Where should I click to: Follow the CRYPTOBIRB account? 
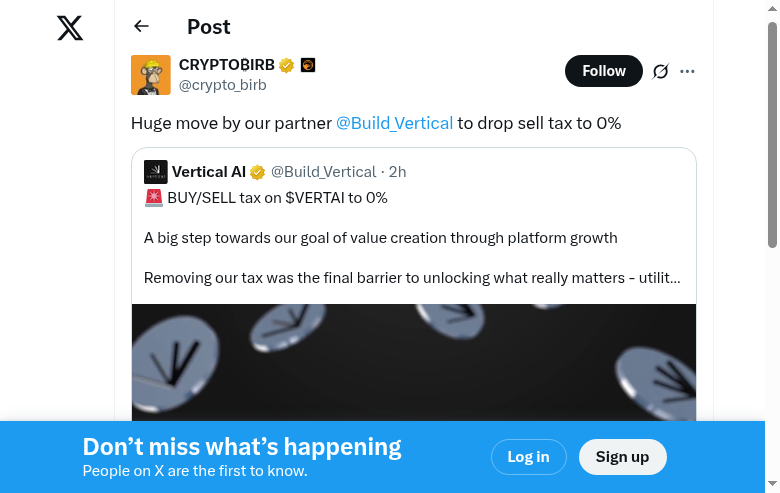(604, 71)
